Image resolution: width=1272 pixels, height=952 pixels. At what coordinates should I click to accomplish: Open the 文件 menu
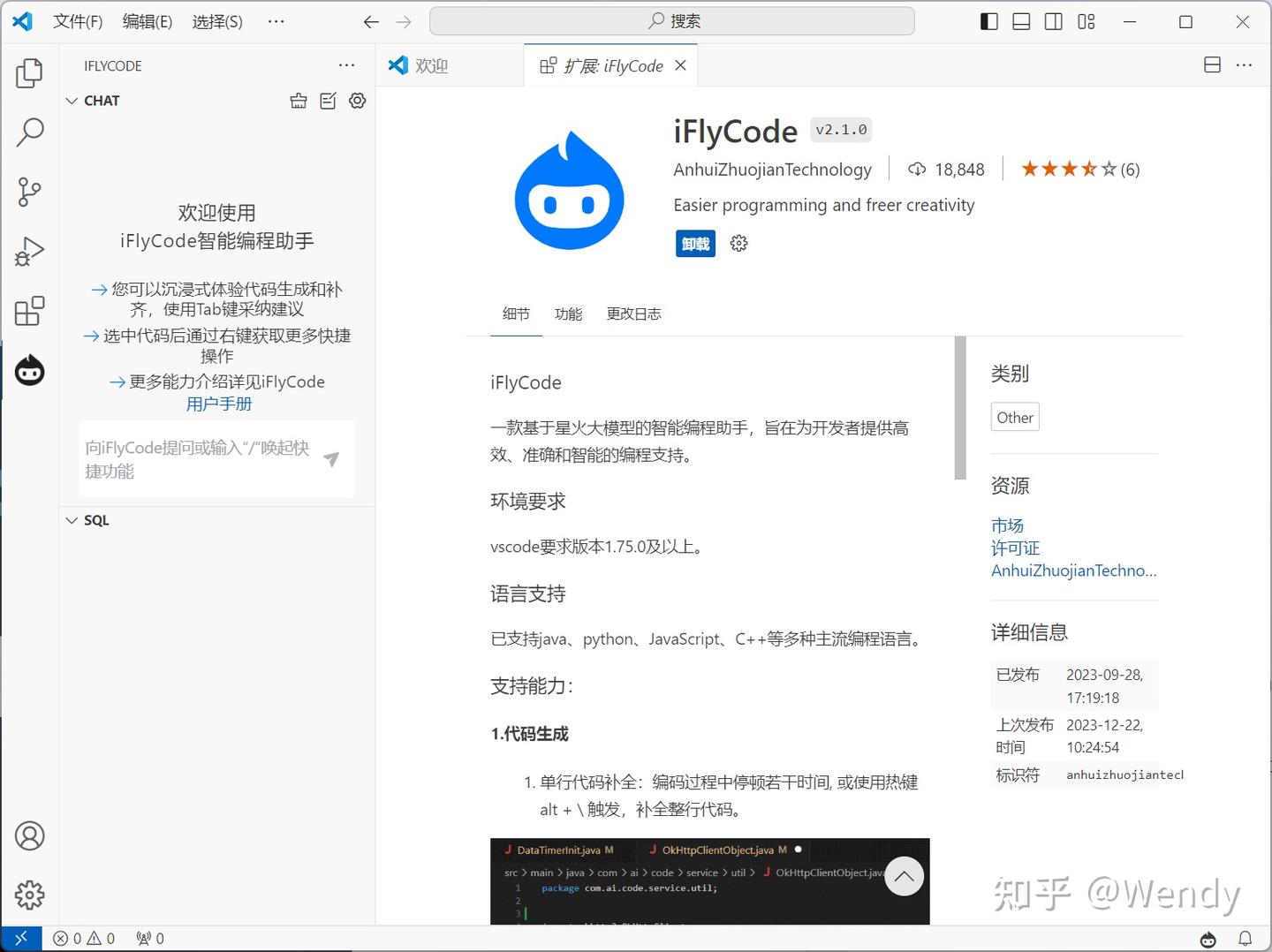78,21
